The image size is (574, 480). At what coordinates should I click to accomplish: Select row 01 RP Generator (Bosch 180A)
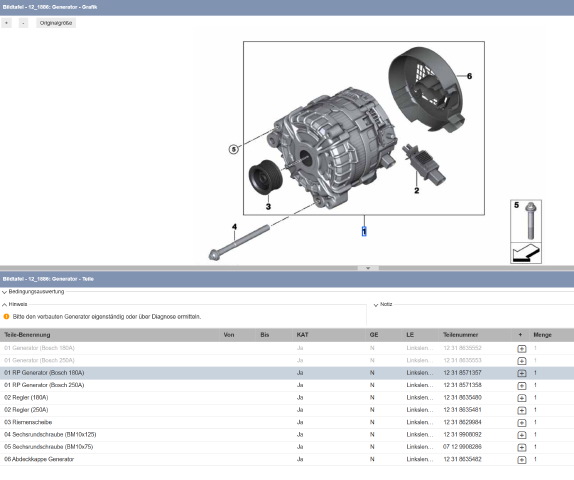coord(287,373)
